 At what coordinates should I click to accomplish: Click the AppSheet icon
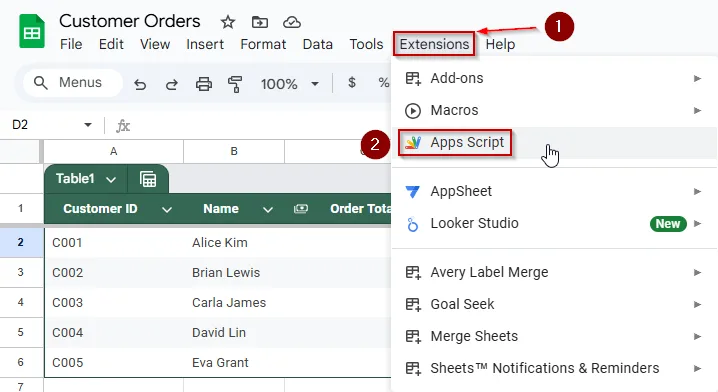coord(413,191)
